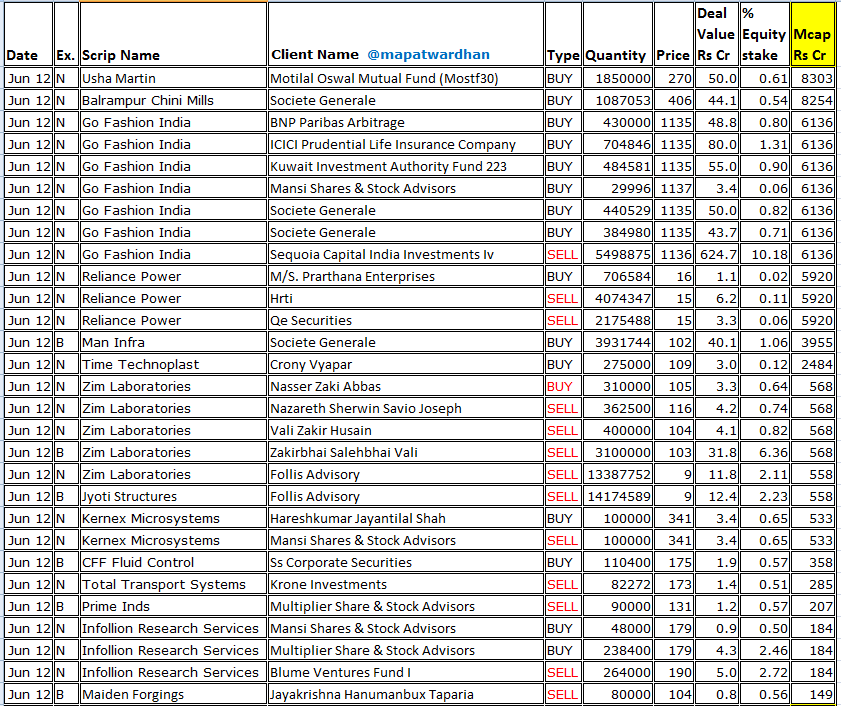Click the 'Balrampur Chini Mills' cell
Image resolution: width=841 pixels, height=706 pixels.
pyautogui.click(x=173, y=100)
